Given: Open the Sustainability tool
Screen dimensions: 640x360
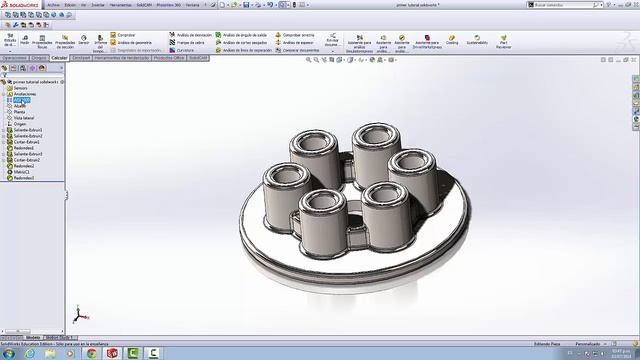Looking at the screenshot, I should coord(477,40).
